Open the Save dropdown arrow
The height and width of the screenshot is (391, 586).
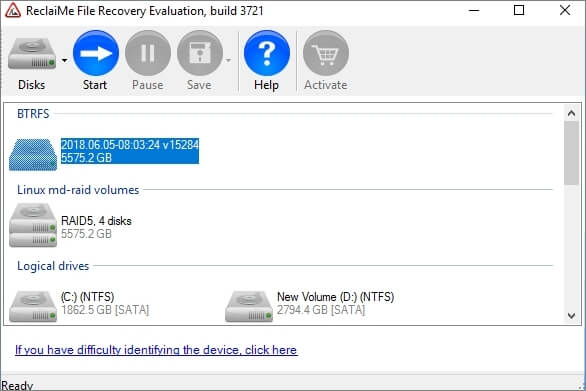pos(228,60)
